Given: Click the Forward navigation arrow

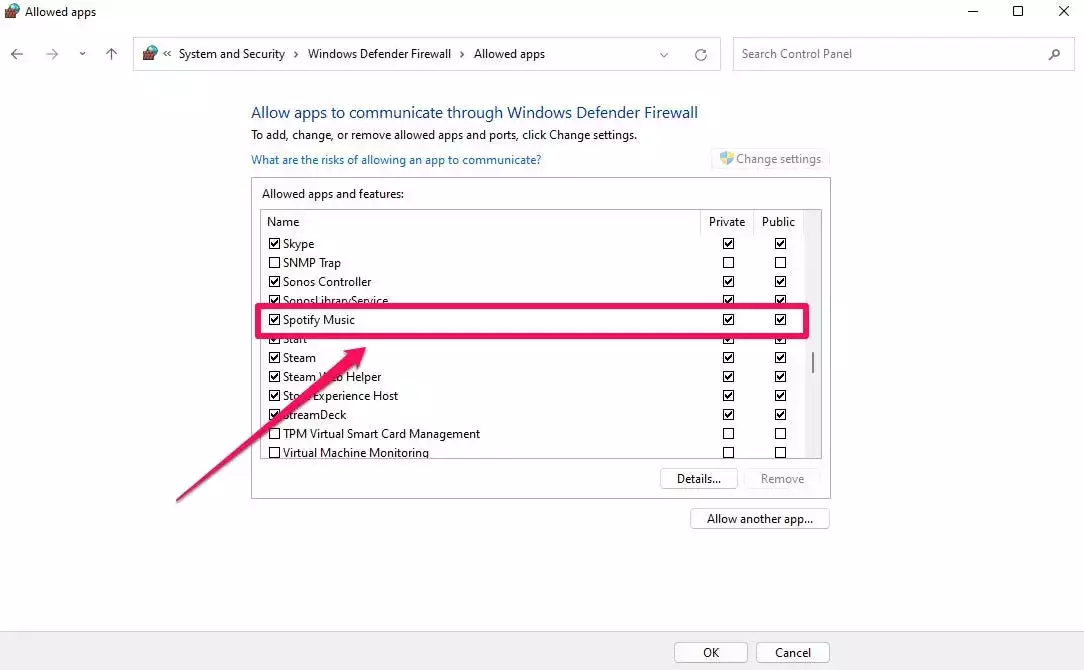Looking at the screenshot, I should pyautogui.click(x=52, y=54).
